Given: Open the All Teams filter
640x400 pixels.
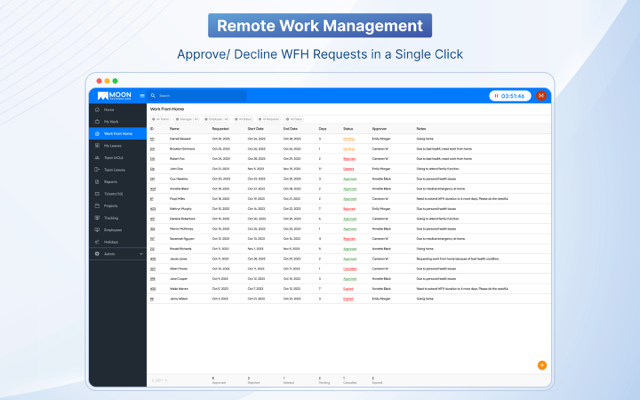Looking at the screenshot, I should 160,119.
